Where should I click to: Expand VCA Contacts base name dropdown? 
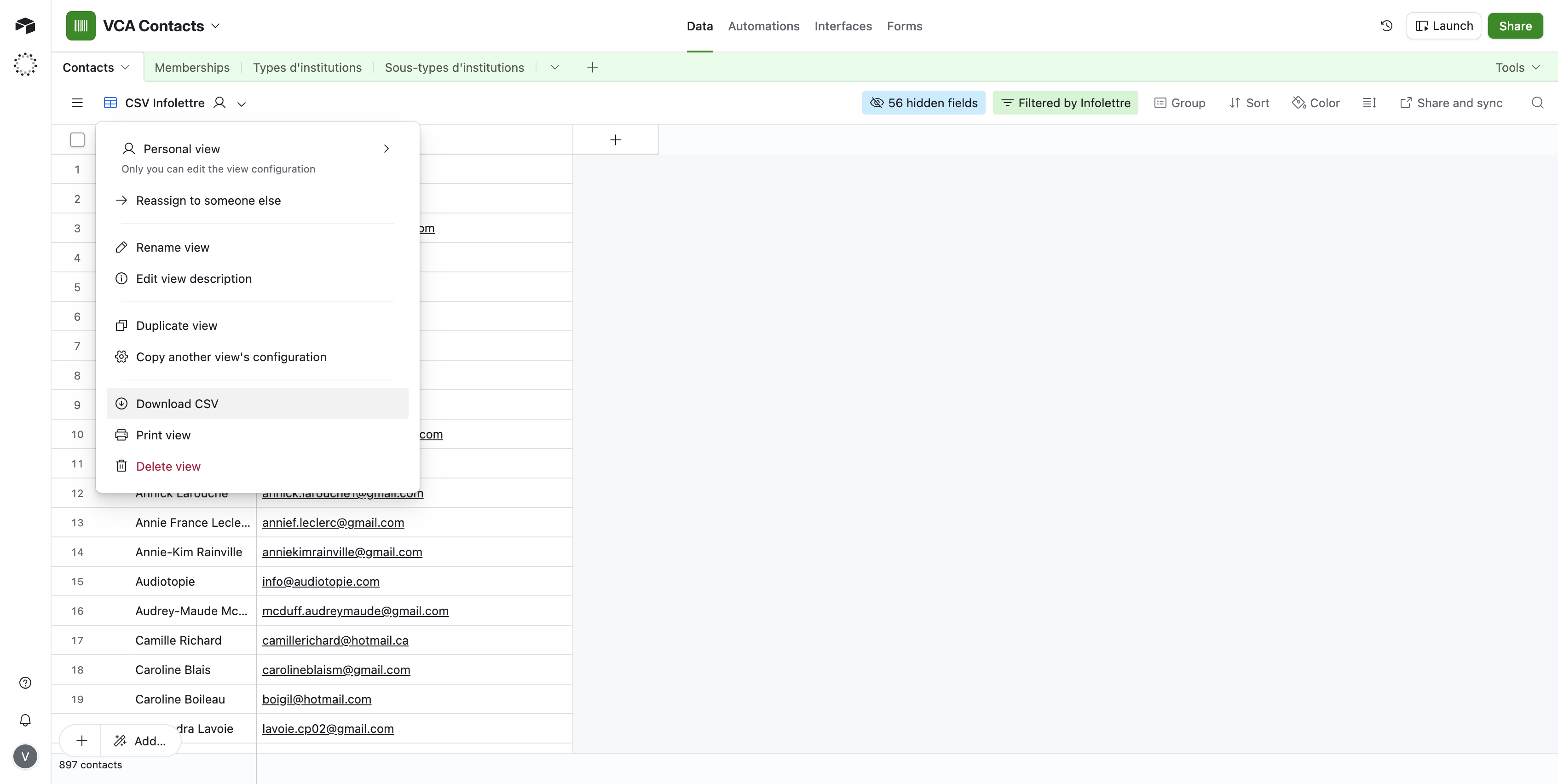click(215, 26)
